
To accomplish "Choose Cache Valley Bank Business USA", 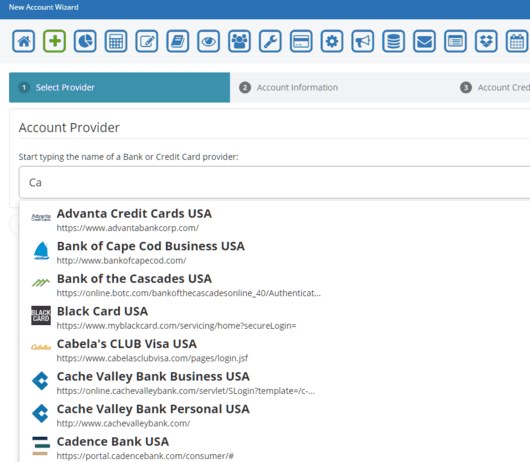I will tap(274, 383).
